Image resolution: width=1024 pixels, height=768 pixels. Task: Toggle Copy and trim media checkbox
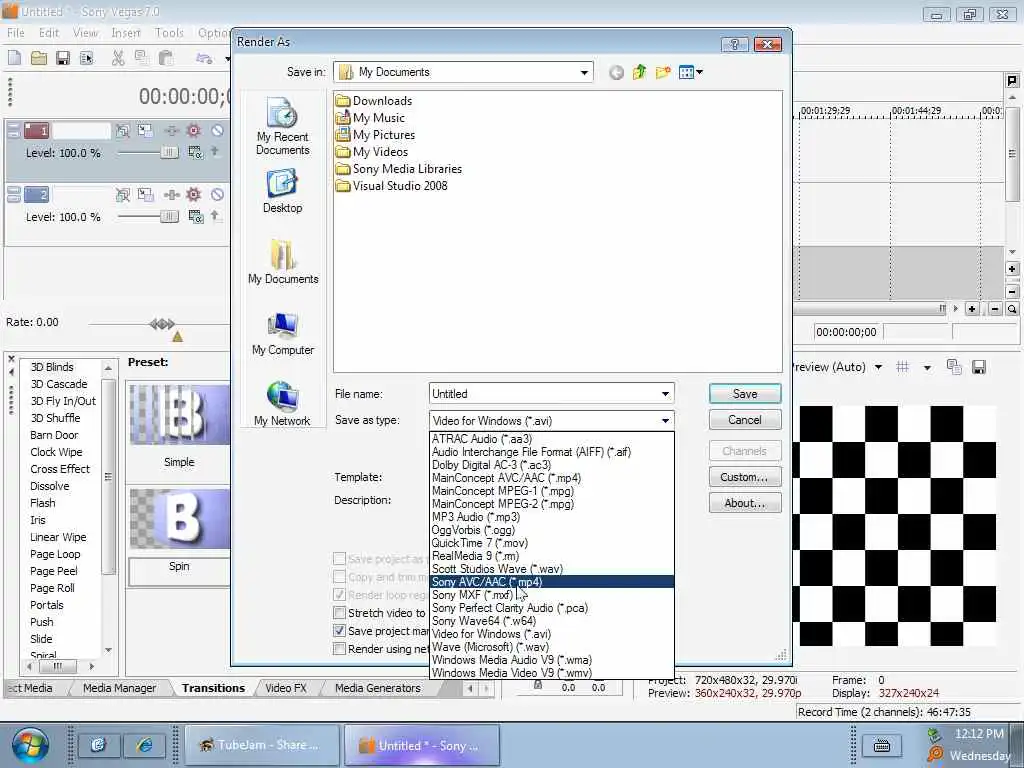pyautogui.click(x=339, y=577)
